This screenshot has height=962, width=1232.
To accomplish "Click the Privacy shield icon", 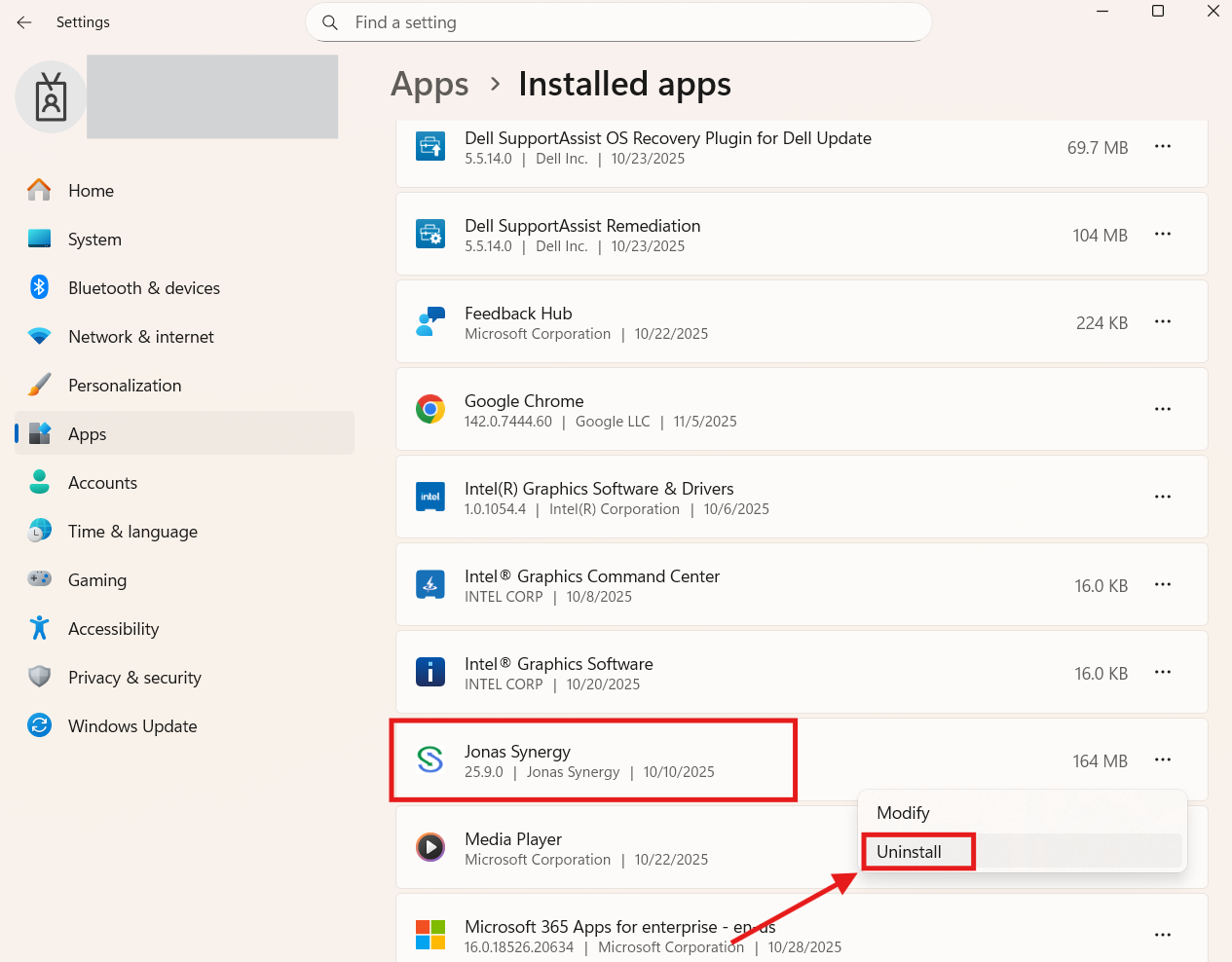I will pos(39,677).
